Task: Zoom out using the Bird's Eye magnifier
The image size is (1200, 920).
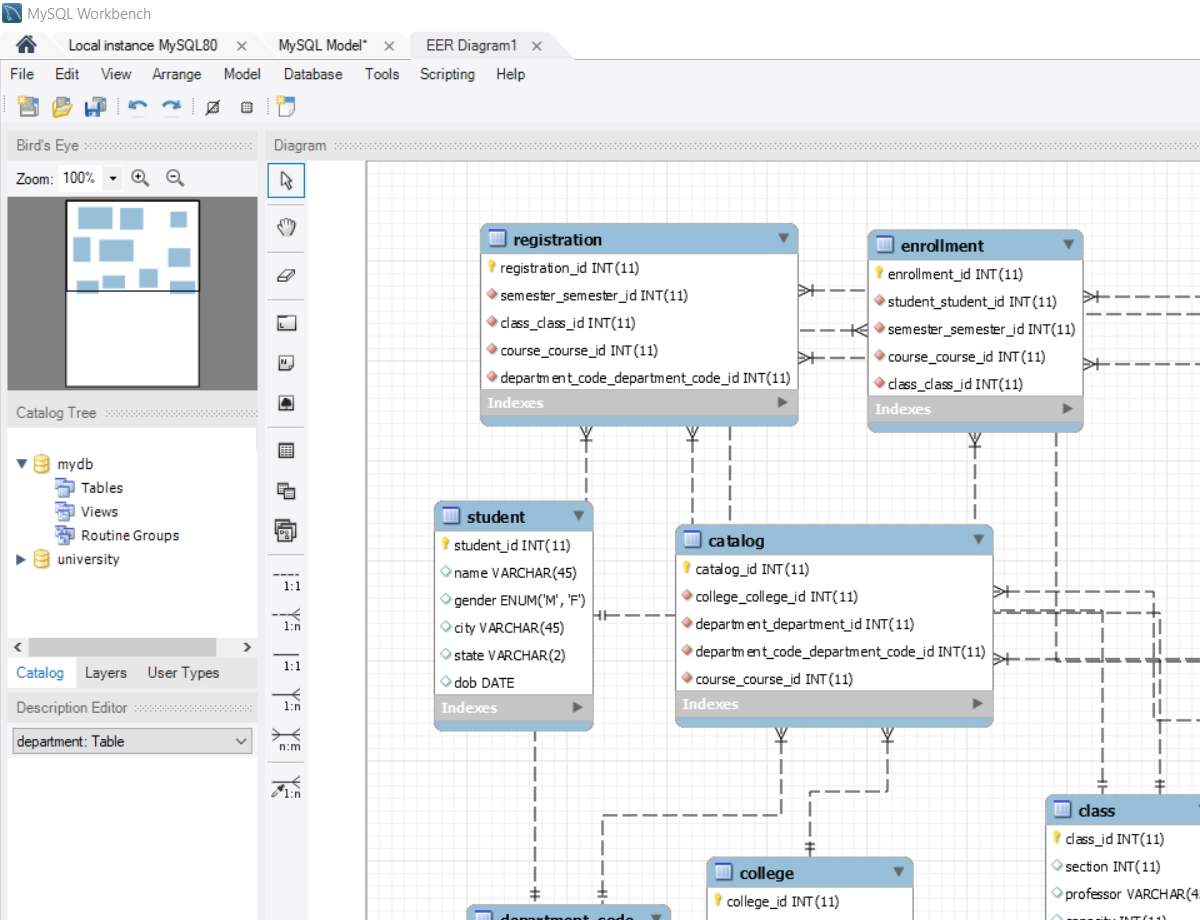Action: coord(175,178)
